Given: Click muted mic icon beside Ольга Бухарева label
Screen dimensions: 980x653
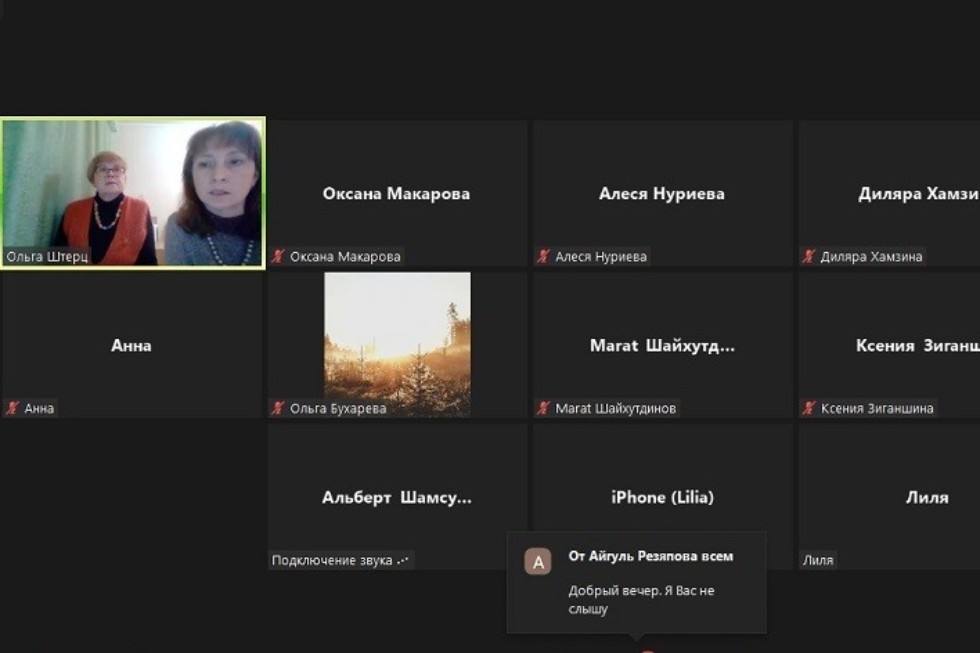Looking at the screenshot, I should tap(278, 408).
